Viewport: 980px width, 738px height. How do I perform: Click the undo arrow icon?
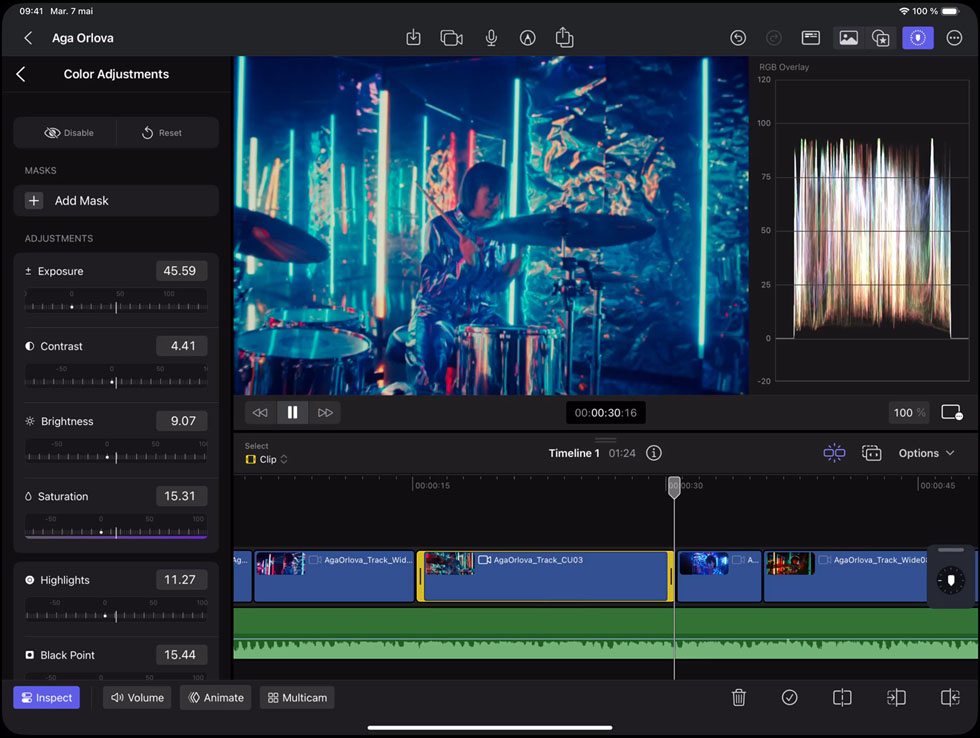(x=738, y=38)
